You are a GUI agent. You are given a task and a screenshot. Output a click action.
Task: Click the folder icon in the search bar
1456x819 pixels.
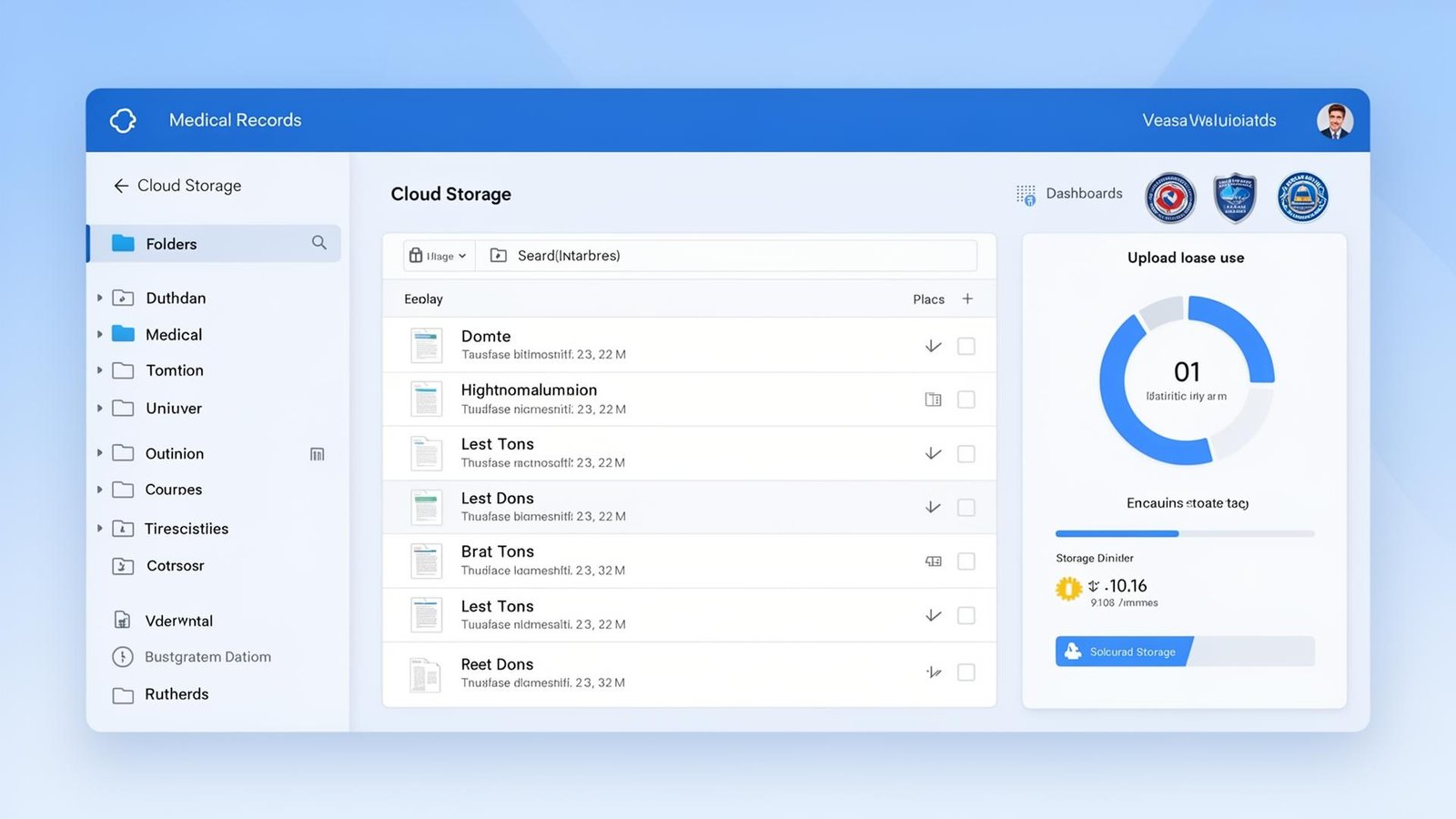(497, 256)
